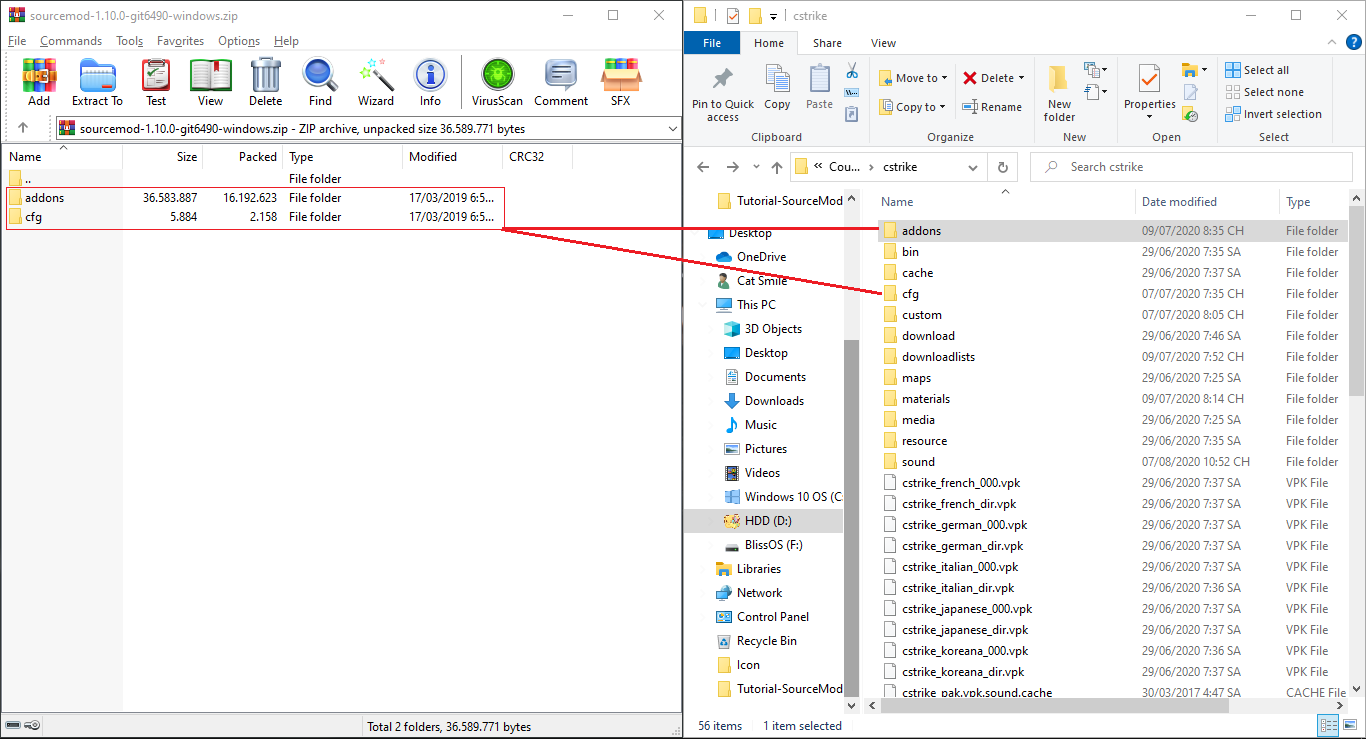This screenshot has width=1366, height=739.
Task: Open the Properties ribbon button
Action: (1150, 91)
